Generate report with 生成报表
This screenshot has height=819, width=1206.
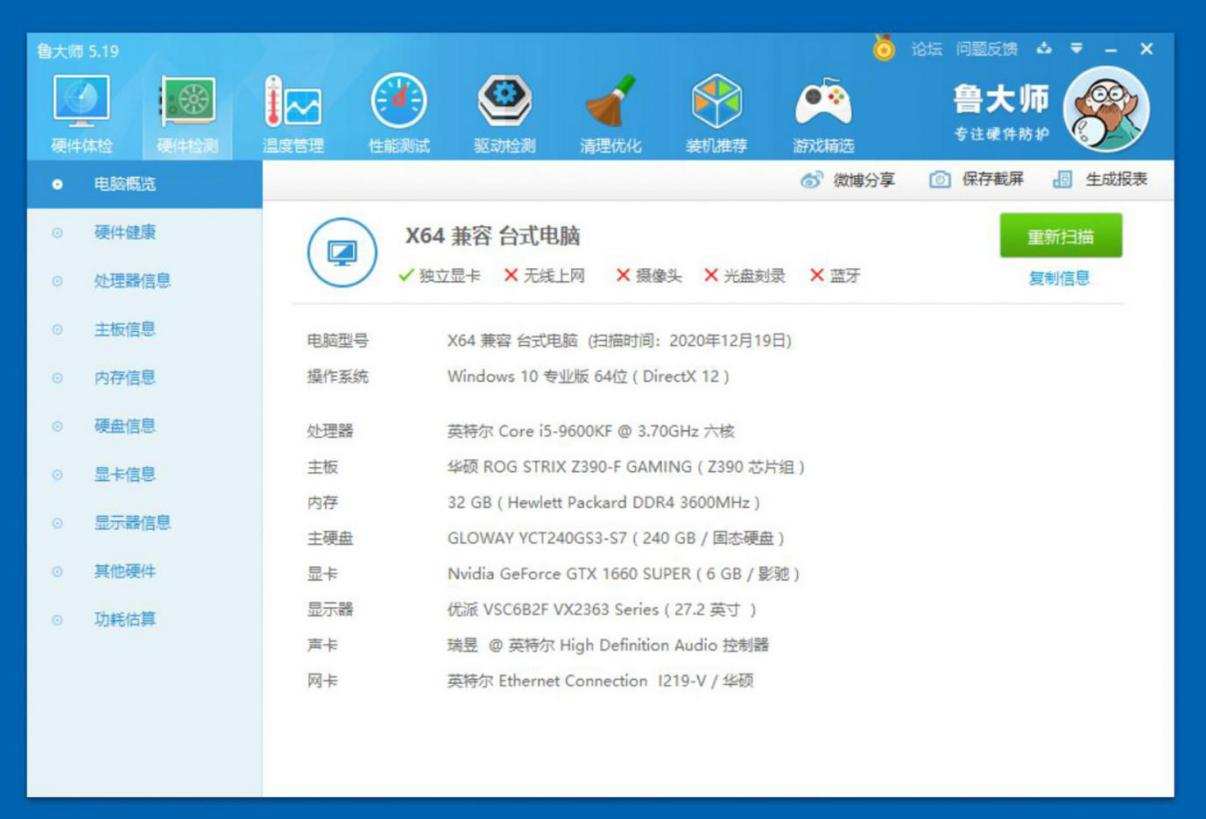[1100, 180]
